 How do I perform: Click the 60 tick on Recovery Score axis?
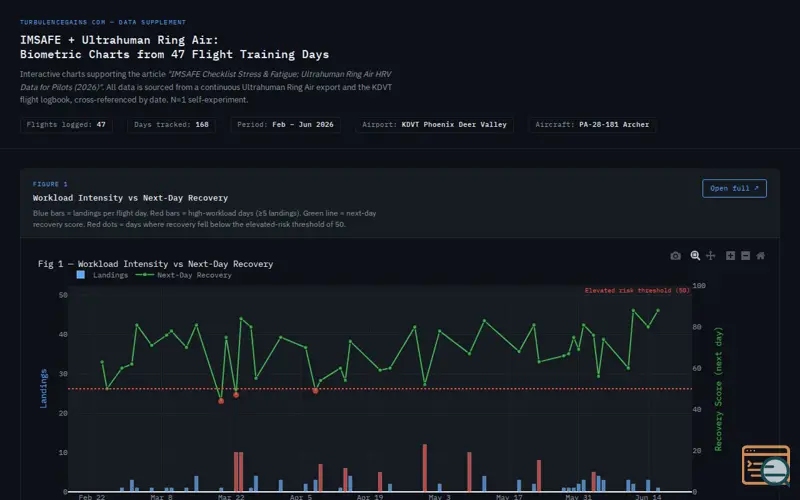pos(697,368)
